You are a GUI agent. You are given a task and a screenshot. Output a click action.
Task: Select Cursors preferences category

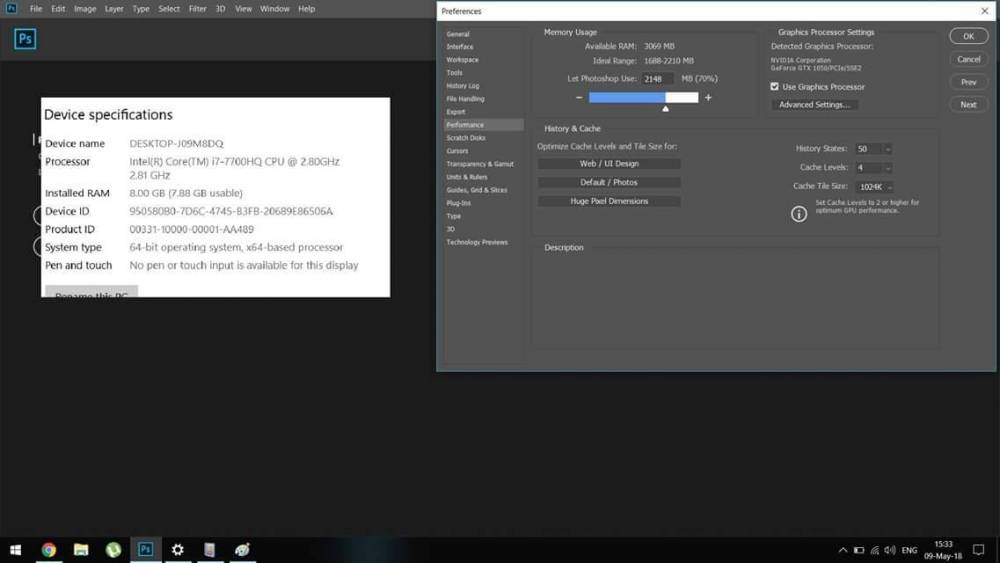[x=457, y=151]
